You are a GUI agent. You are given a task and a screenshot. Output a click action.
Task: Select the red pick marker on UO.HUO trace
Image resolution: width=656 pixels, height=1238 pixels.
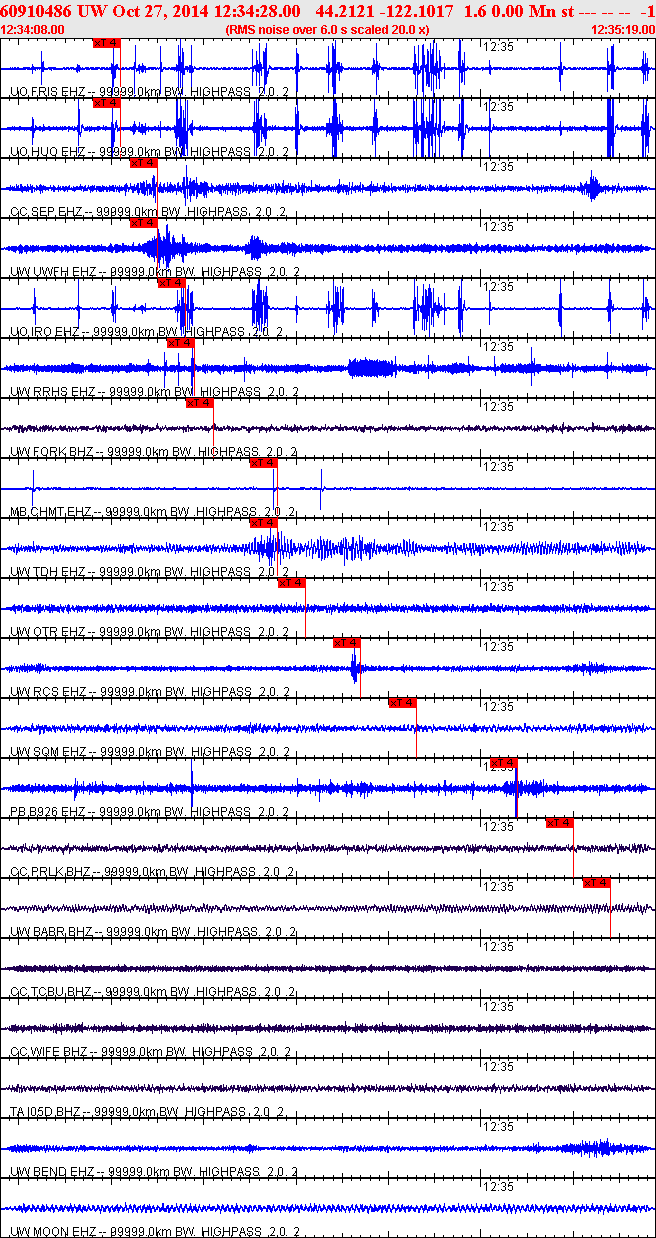(105, 103)
